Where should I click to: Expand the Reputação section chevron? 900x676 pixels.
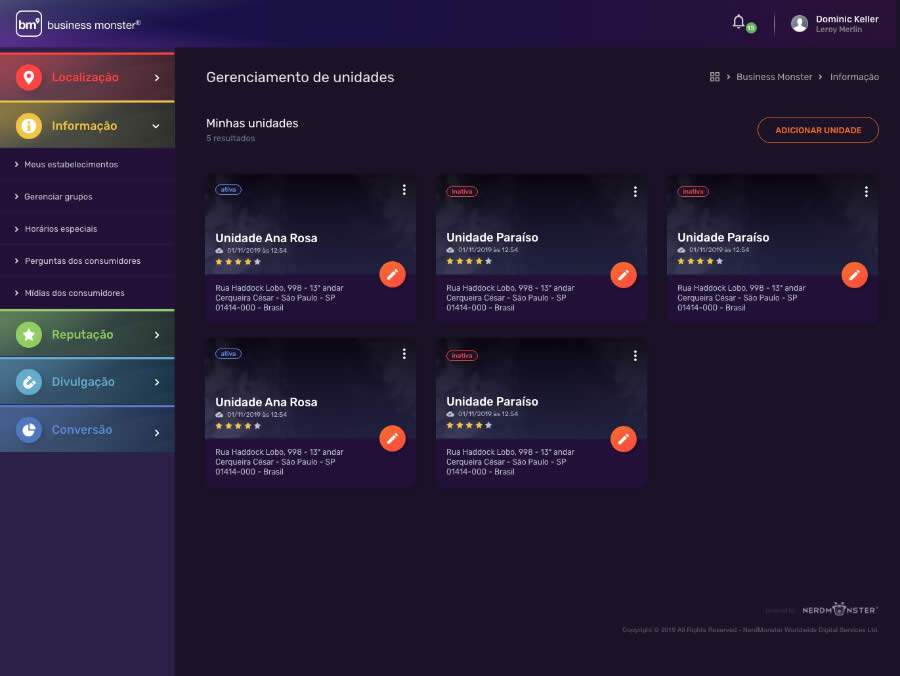tap(157, 334)
